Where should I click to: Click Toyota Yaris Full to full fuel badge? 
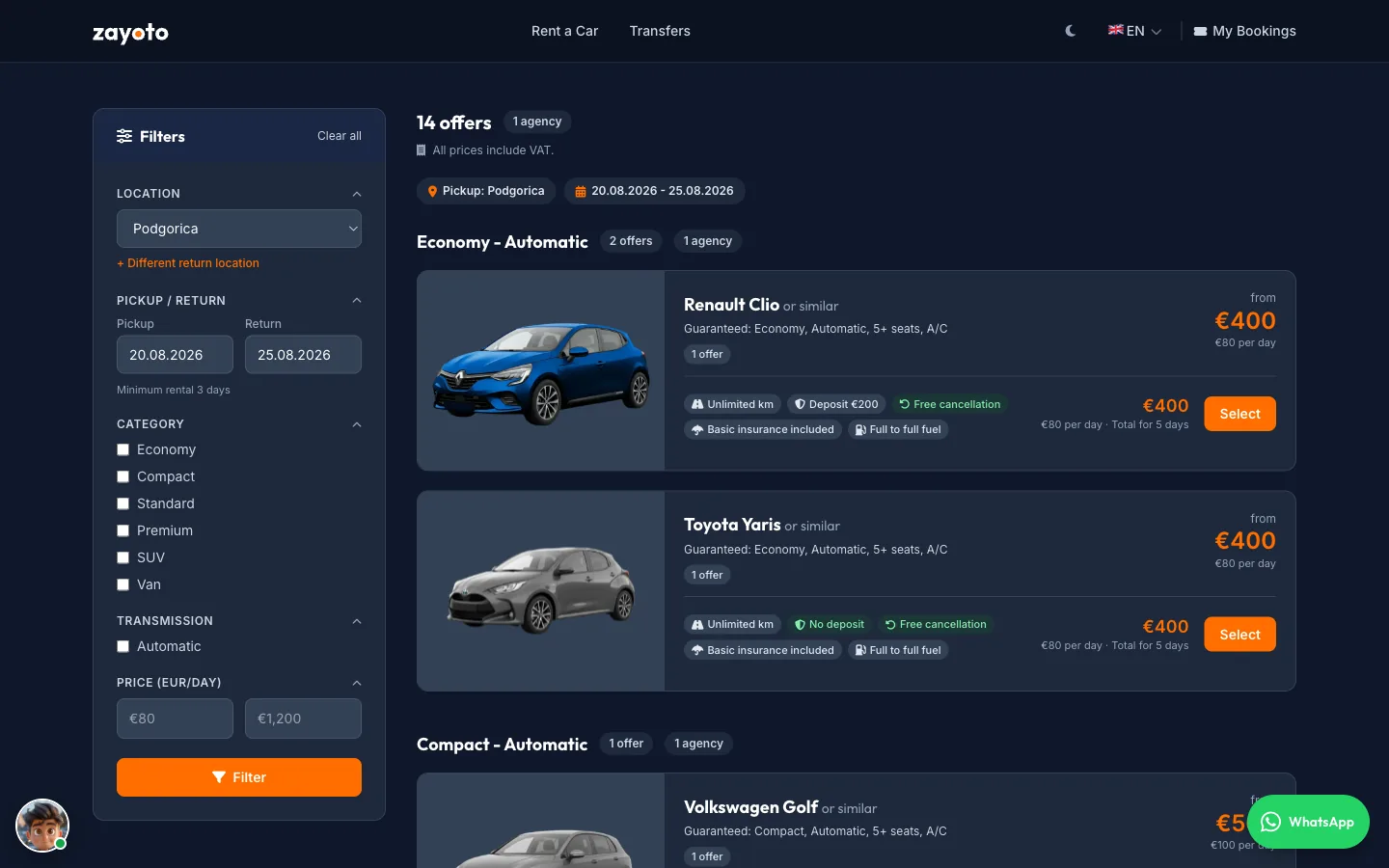point(898,650)
